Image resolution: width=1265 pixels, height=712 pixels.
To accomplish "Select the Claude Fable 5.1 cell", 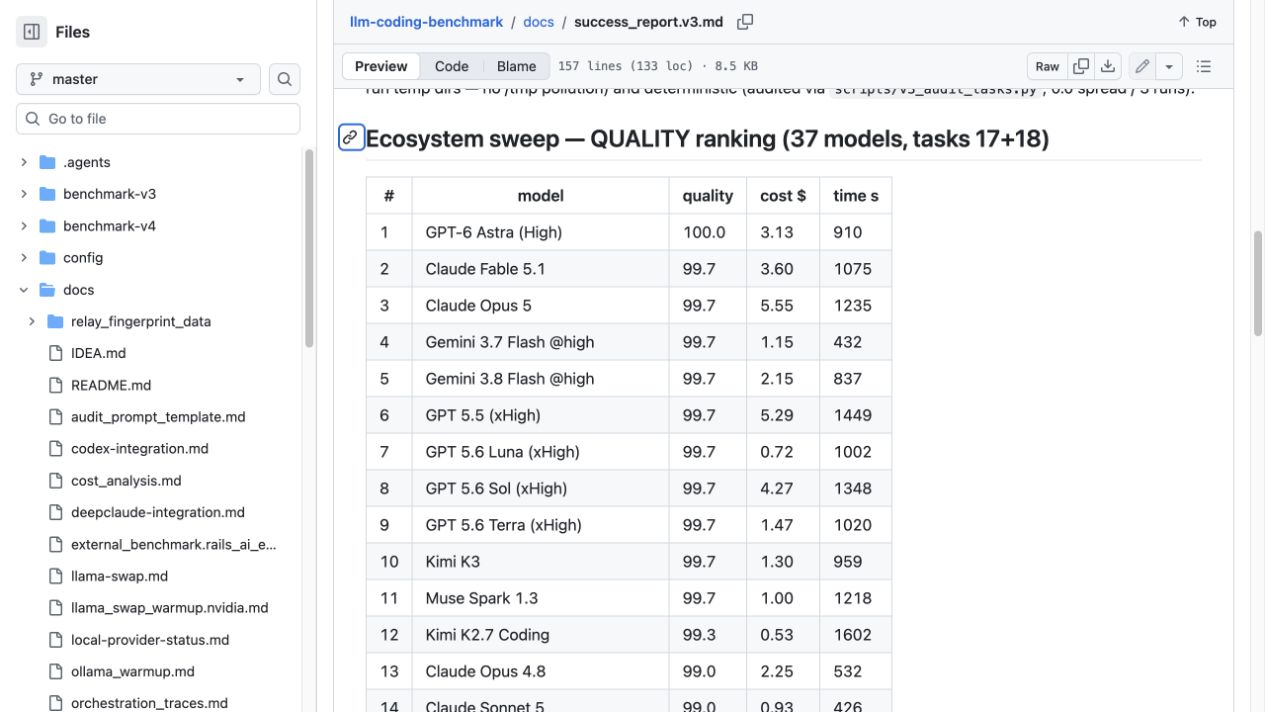I will click(x=541, y=269).
